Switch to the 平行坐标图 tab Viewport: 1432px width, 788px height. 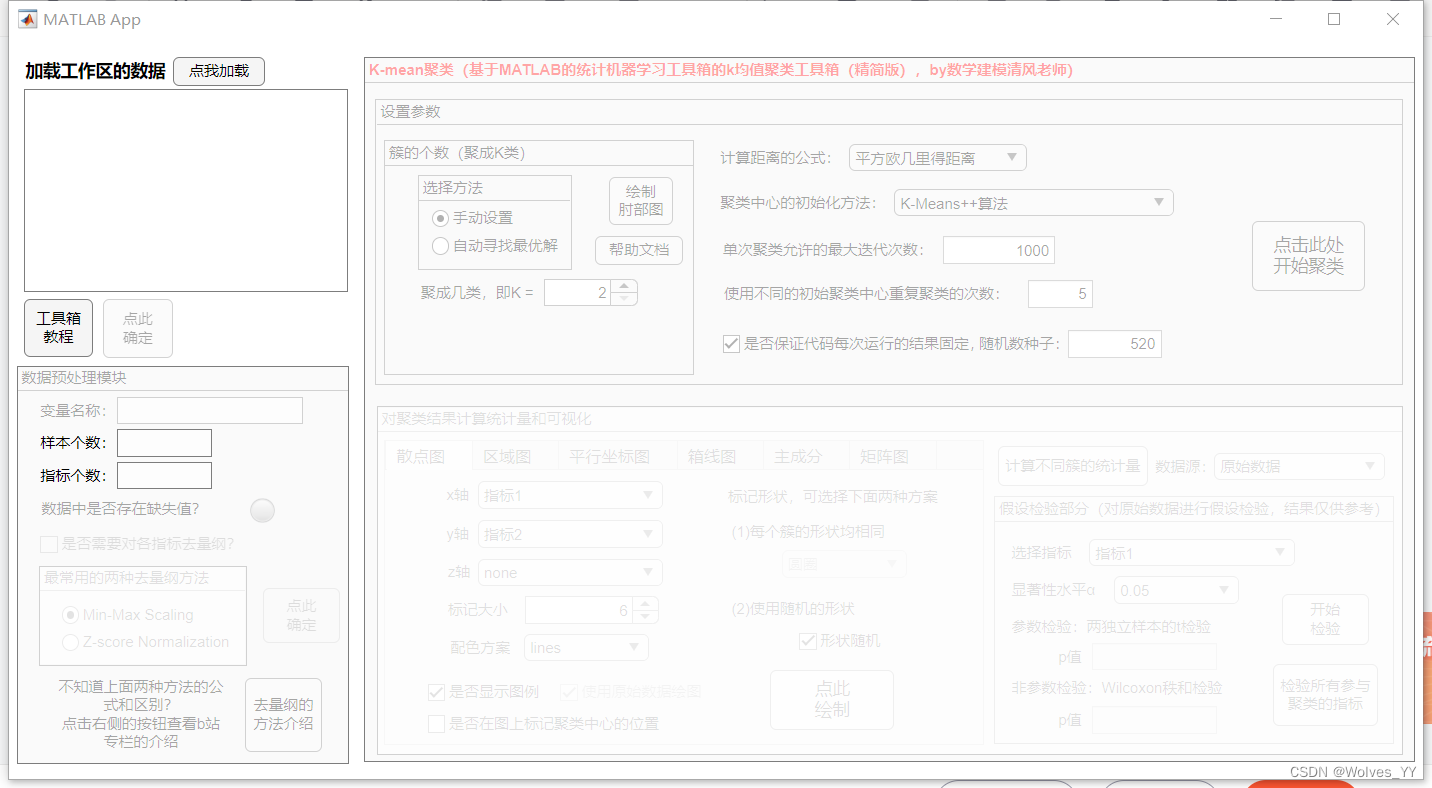coord(610,456)
